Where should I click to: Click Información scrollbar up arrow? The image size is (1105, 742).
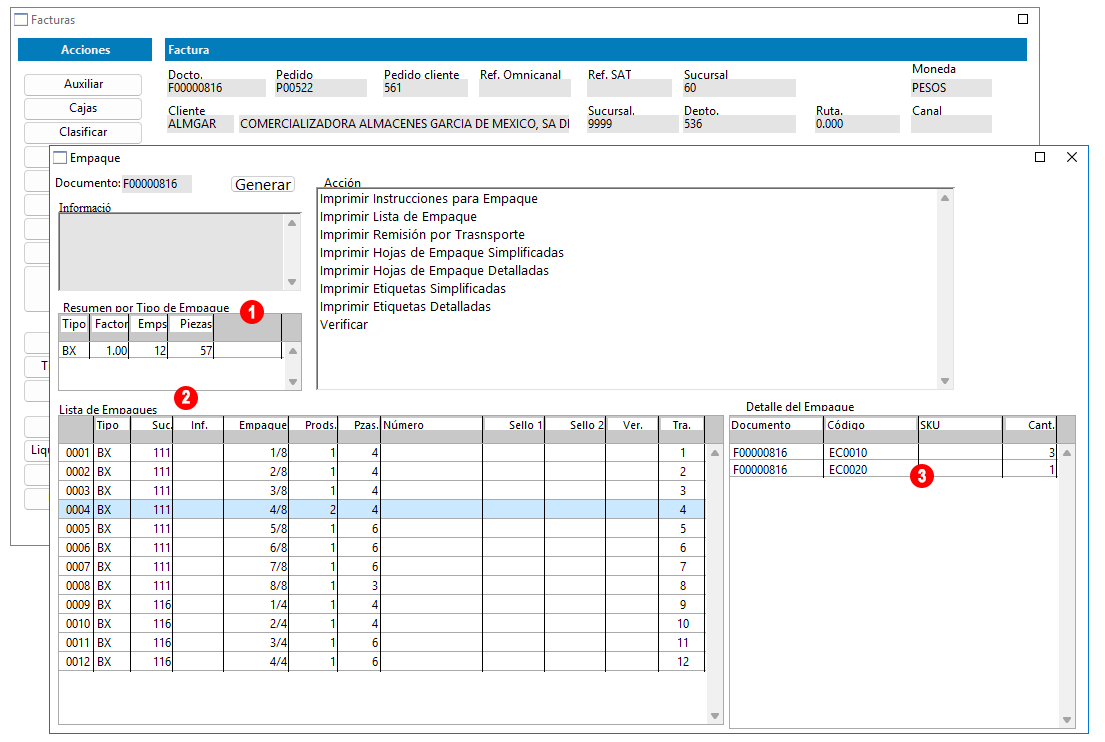pyautogui.click(x=292, y=223)
